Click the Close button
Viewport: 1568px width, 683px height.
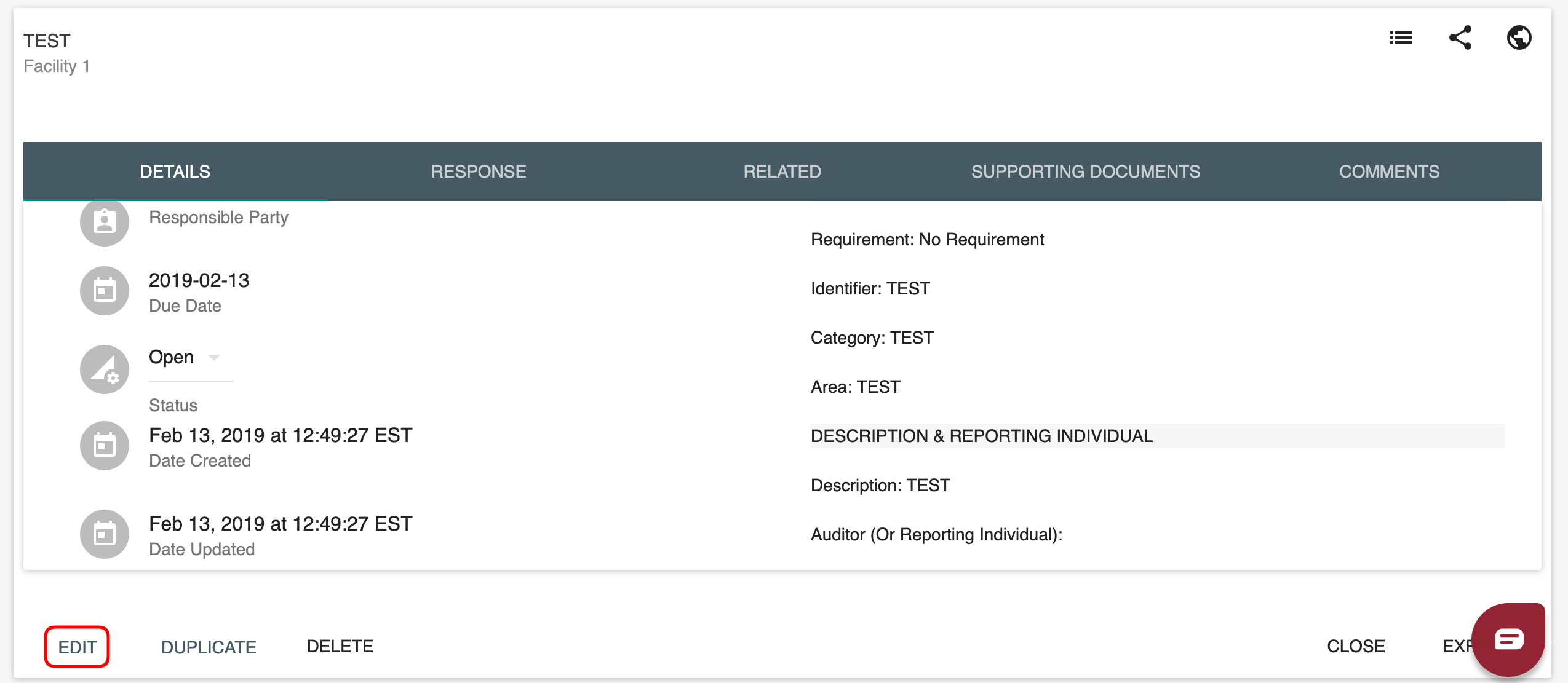1356,646
